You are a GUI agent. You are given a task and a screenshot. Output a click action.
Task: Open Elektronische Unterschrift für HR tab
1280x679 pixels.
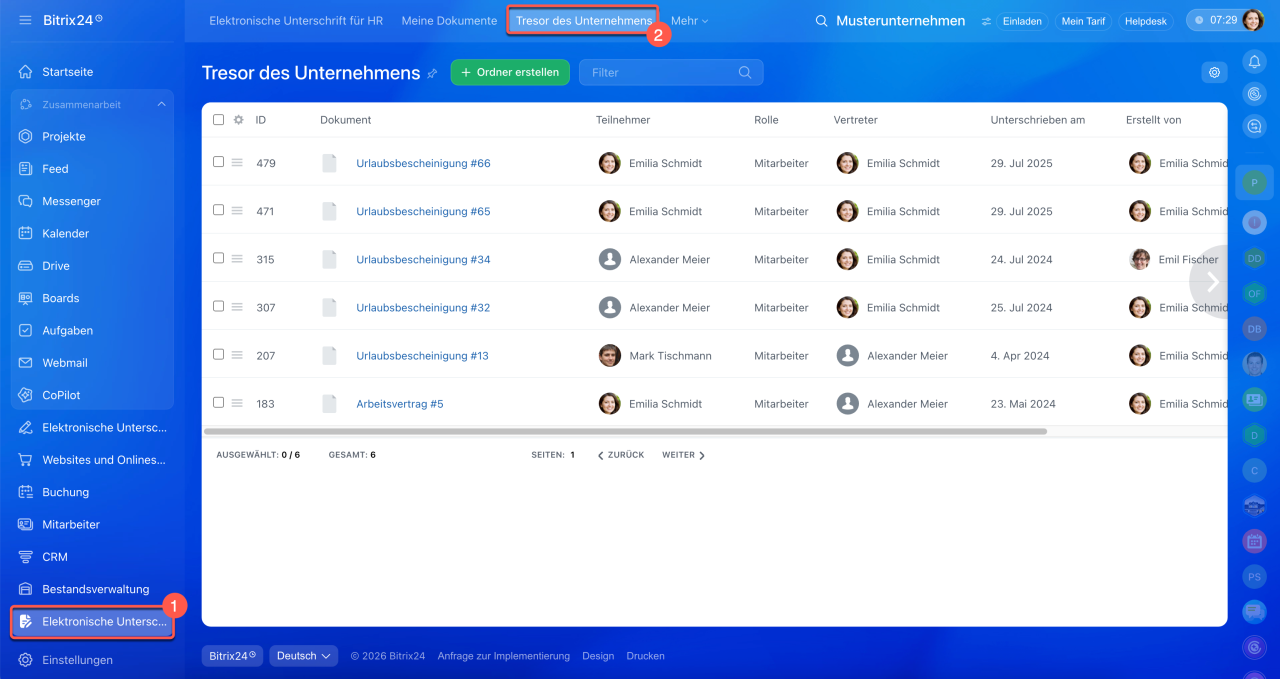click(297, 21)
